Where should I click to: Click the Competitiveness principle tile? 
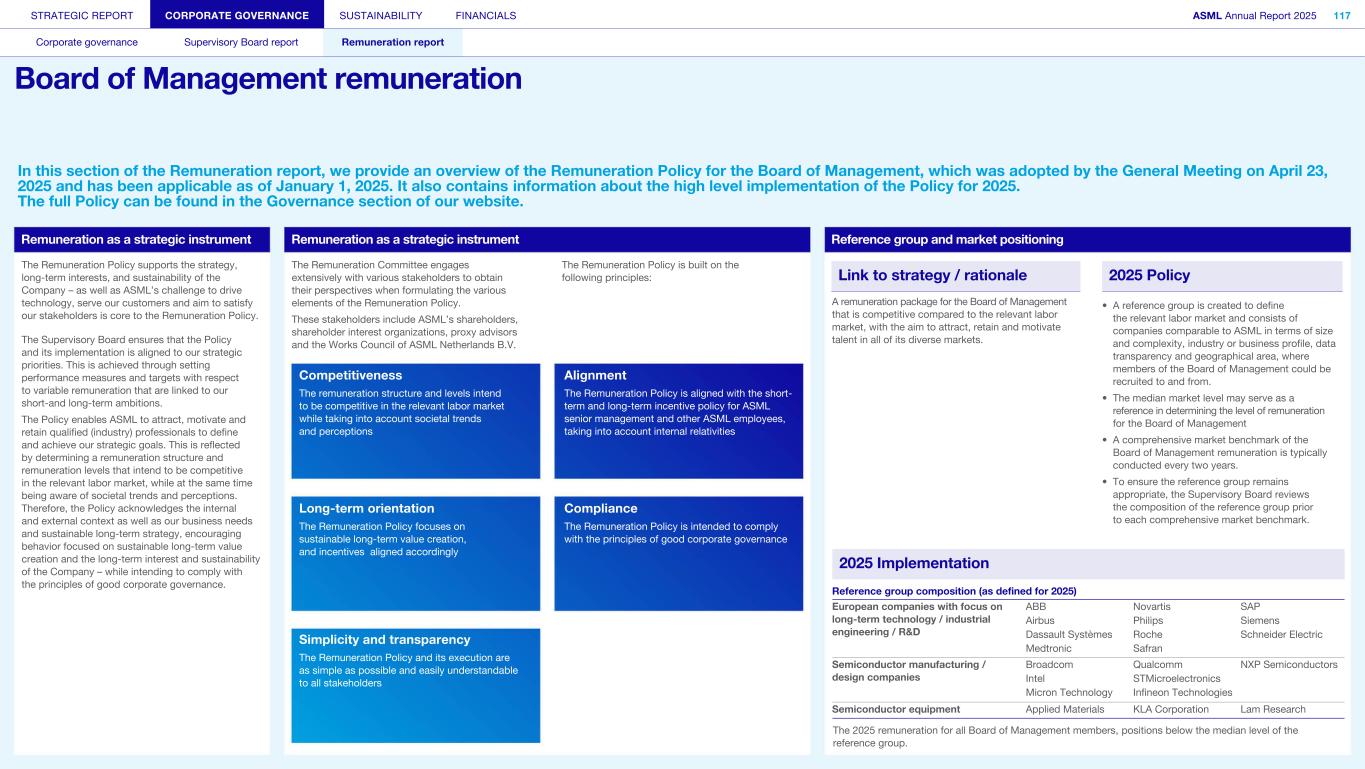click(x=415, y=420)
